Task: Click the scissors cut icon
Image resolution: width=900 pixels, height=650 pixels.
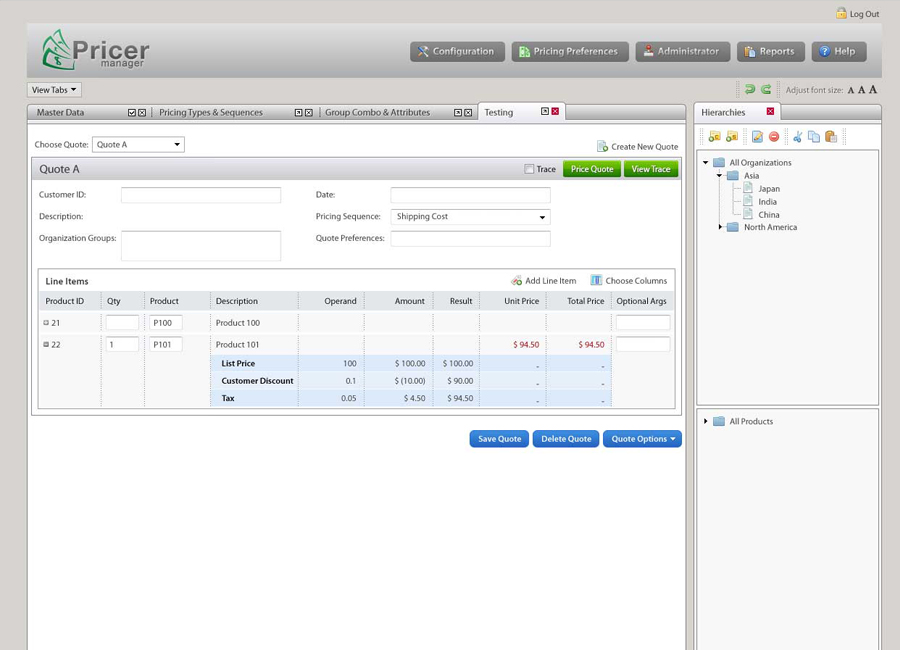Action: click(x=797, y=137)
